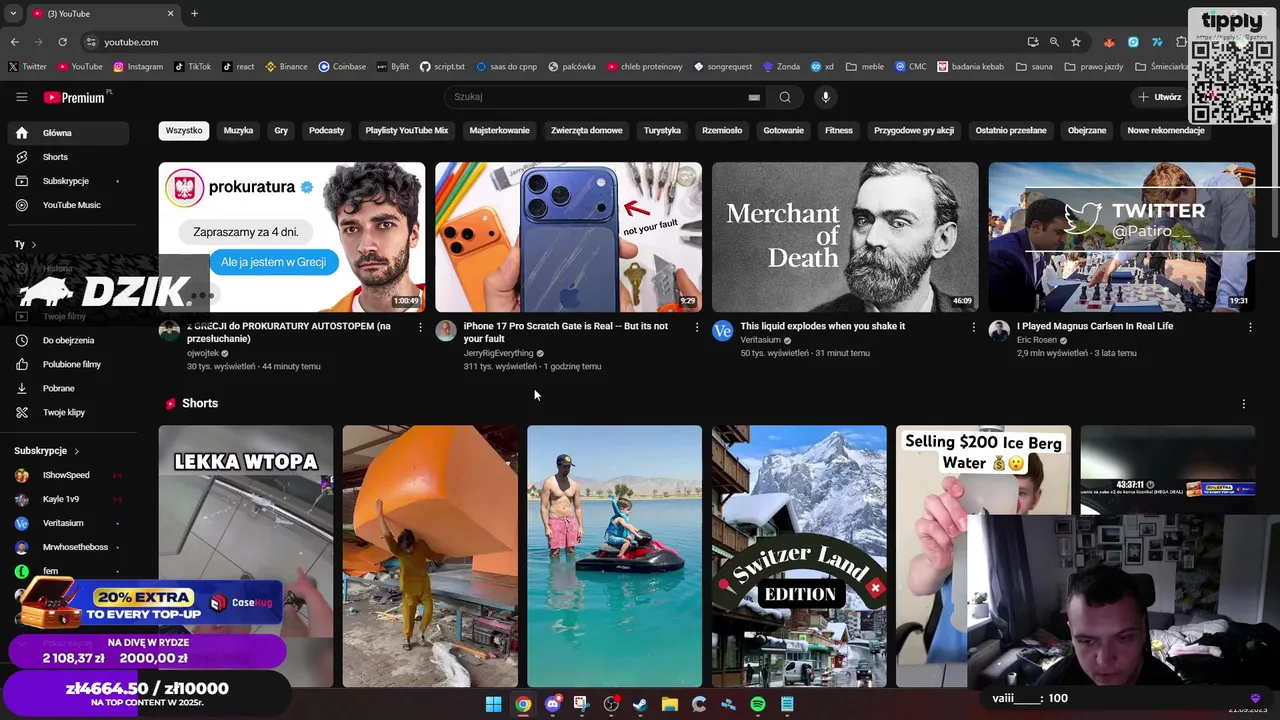
Task: Open the Magnus Carlsen video title
Action: click(1095, 326)
